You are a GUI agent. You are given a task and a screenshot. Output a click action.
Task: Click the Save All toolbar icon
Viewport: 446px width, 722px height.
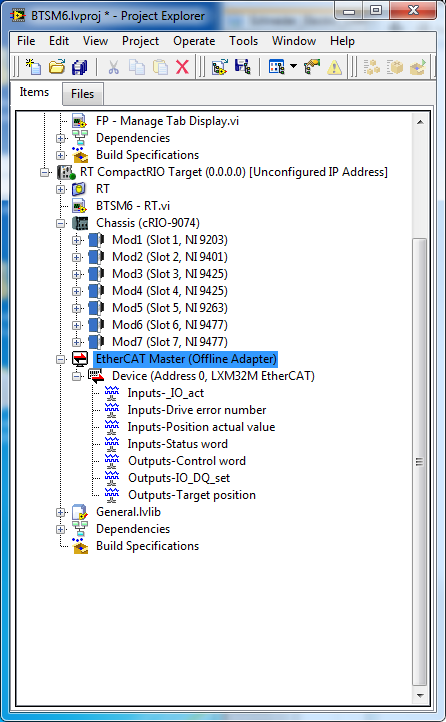coord(80,67)
